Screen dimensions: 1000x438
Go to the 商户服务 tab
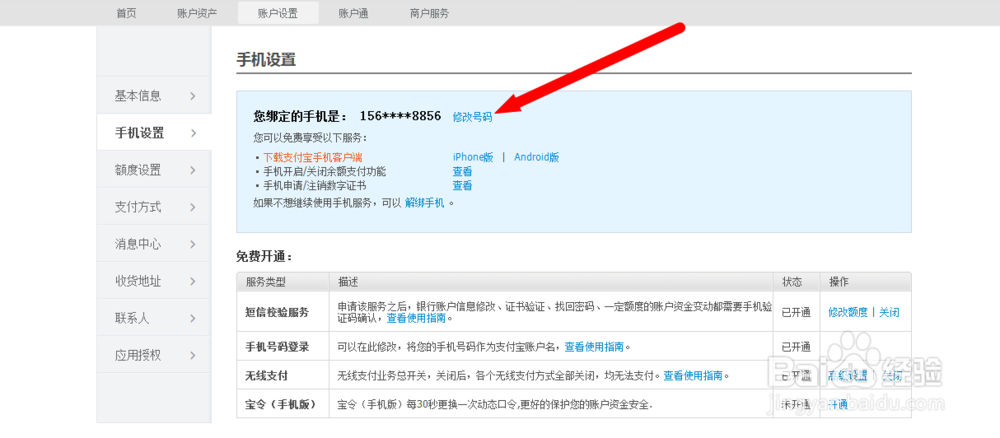tap(429, 13)
